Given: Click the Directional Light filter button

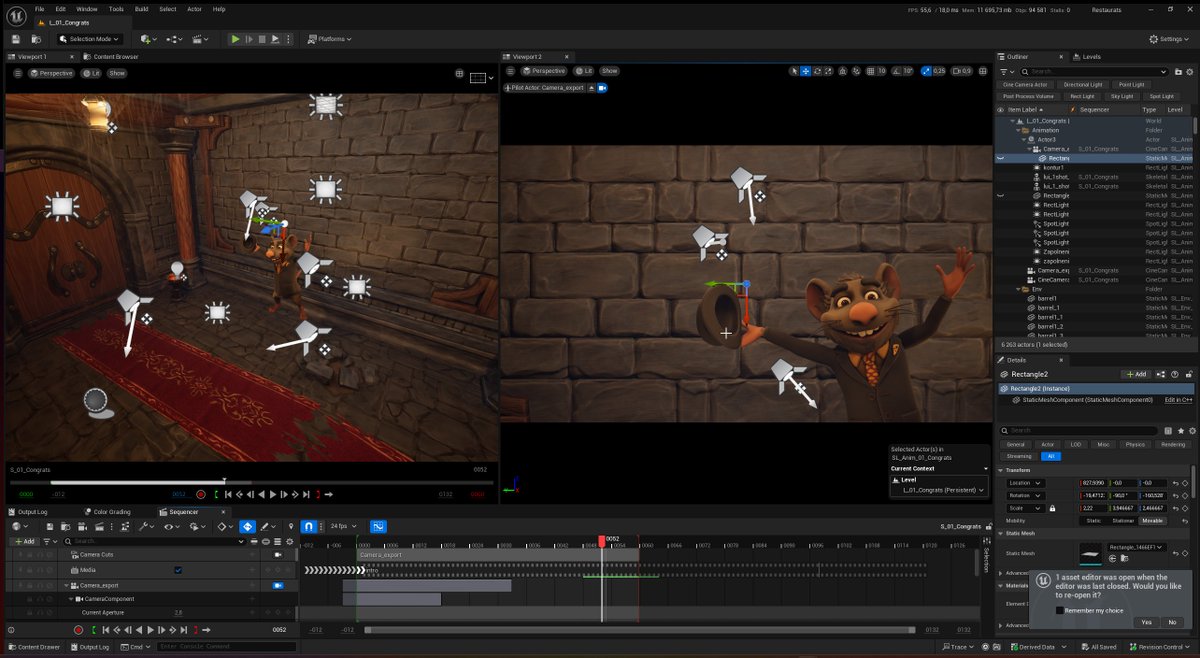Looking at the screenshot, I should [x=1083, y=85].
